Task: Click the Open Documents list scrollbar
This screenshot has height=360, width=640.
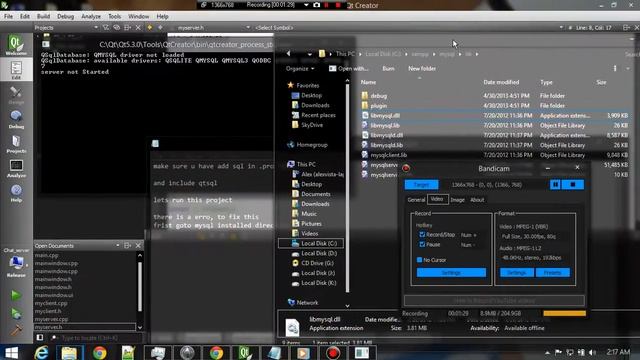Action: tap(140, 288)
